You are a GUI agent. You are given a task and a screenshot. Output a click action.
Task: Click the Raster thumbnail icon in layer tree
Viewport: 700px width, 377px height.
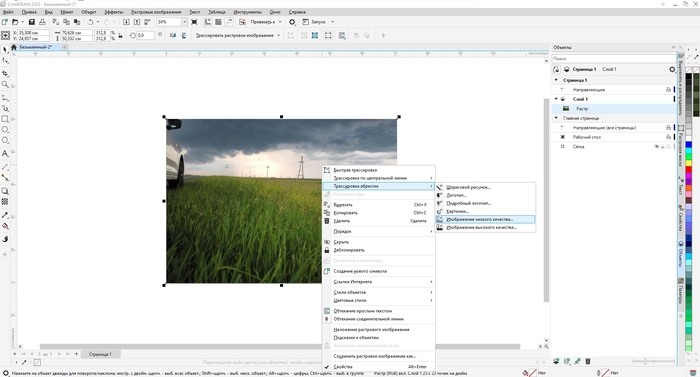566,109
